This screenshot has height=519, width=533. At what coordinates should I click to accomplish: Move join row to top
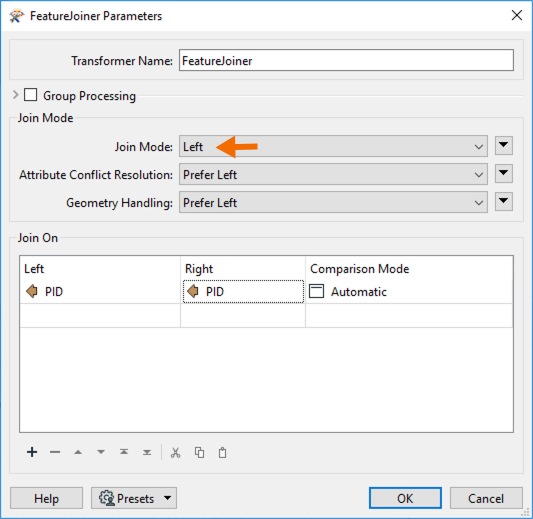124,452
